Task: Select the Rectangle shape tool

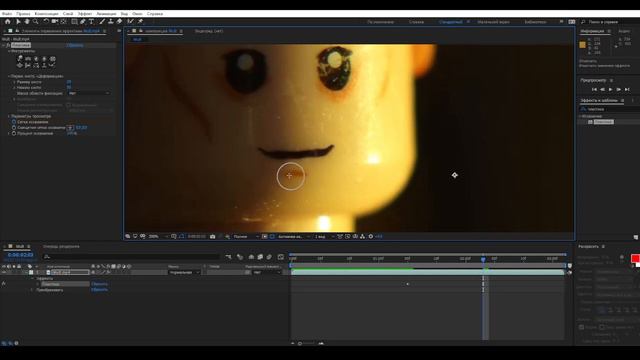Action: (74, 22)
